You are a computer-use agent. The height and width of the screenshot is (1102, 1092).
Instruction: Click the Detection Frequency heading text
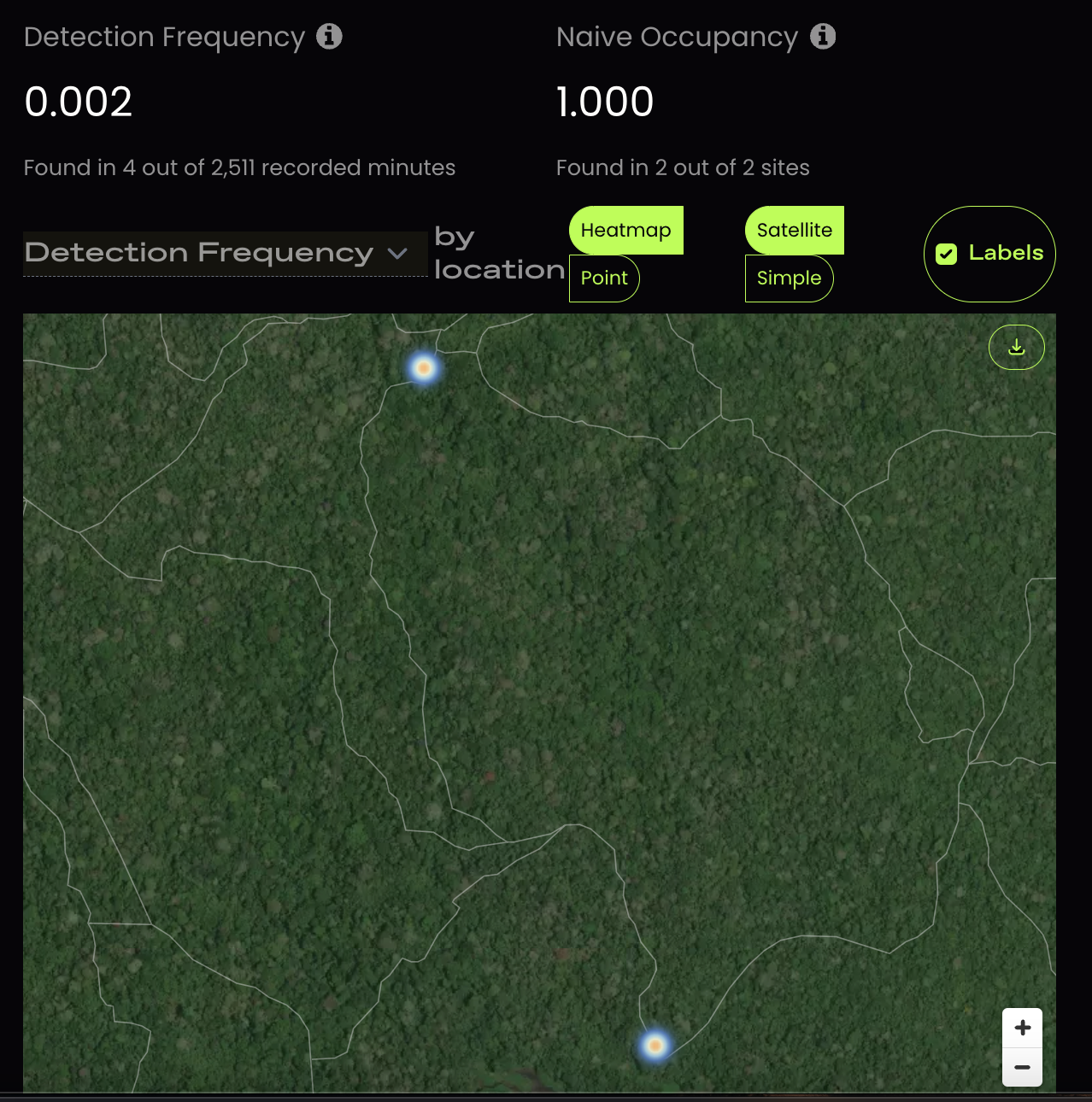pos(164,37)
